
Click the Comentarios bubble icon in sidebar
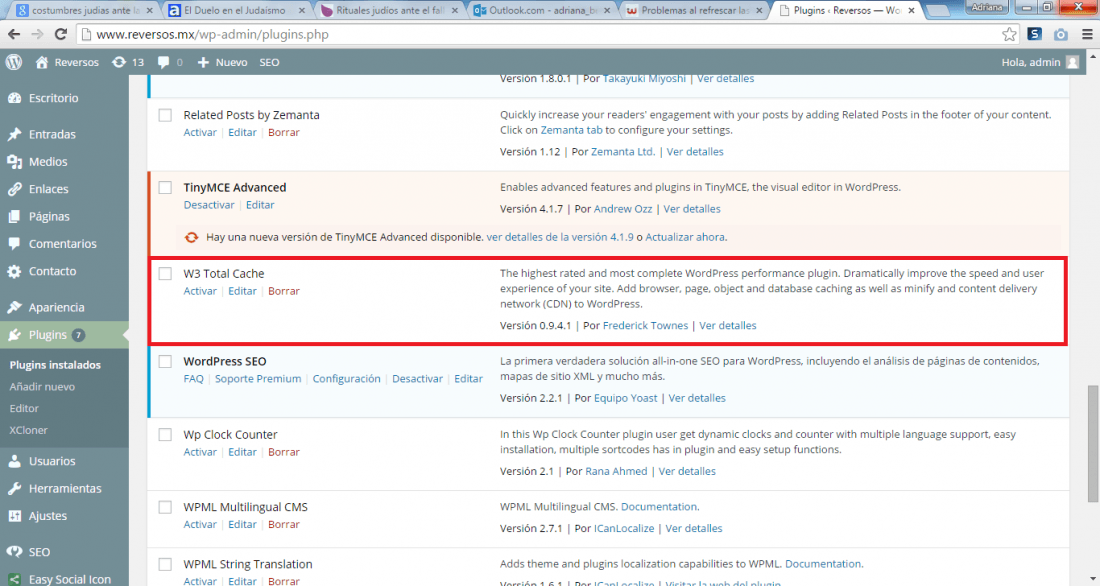point(15,244)
